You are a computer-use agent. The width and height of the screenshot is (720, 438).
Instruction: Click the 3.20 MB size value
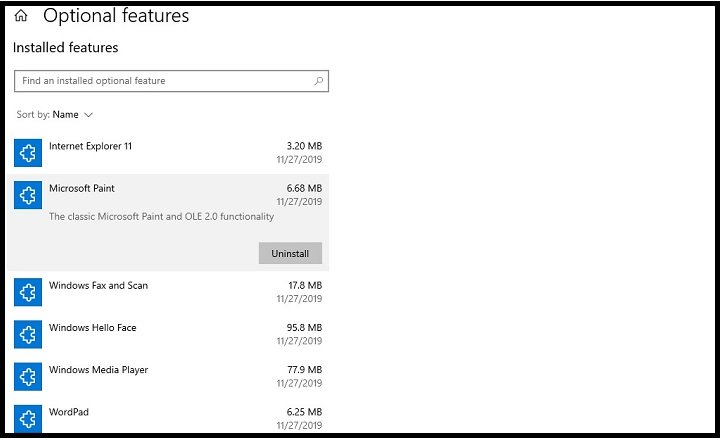click(x=304, y=146)
